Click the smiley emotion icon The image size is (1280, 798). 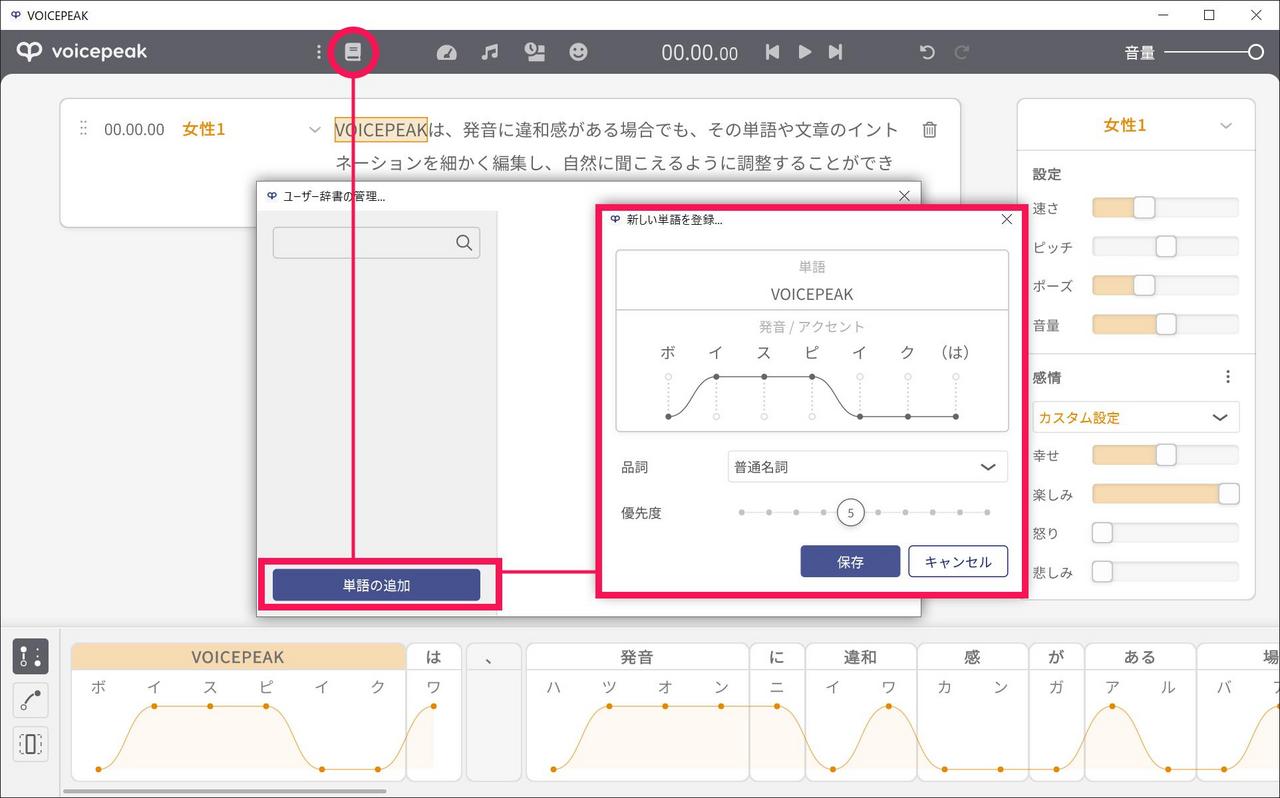[578, 52]
